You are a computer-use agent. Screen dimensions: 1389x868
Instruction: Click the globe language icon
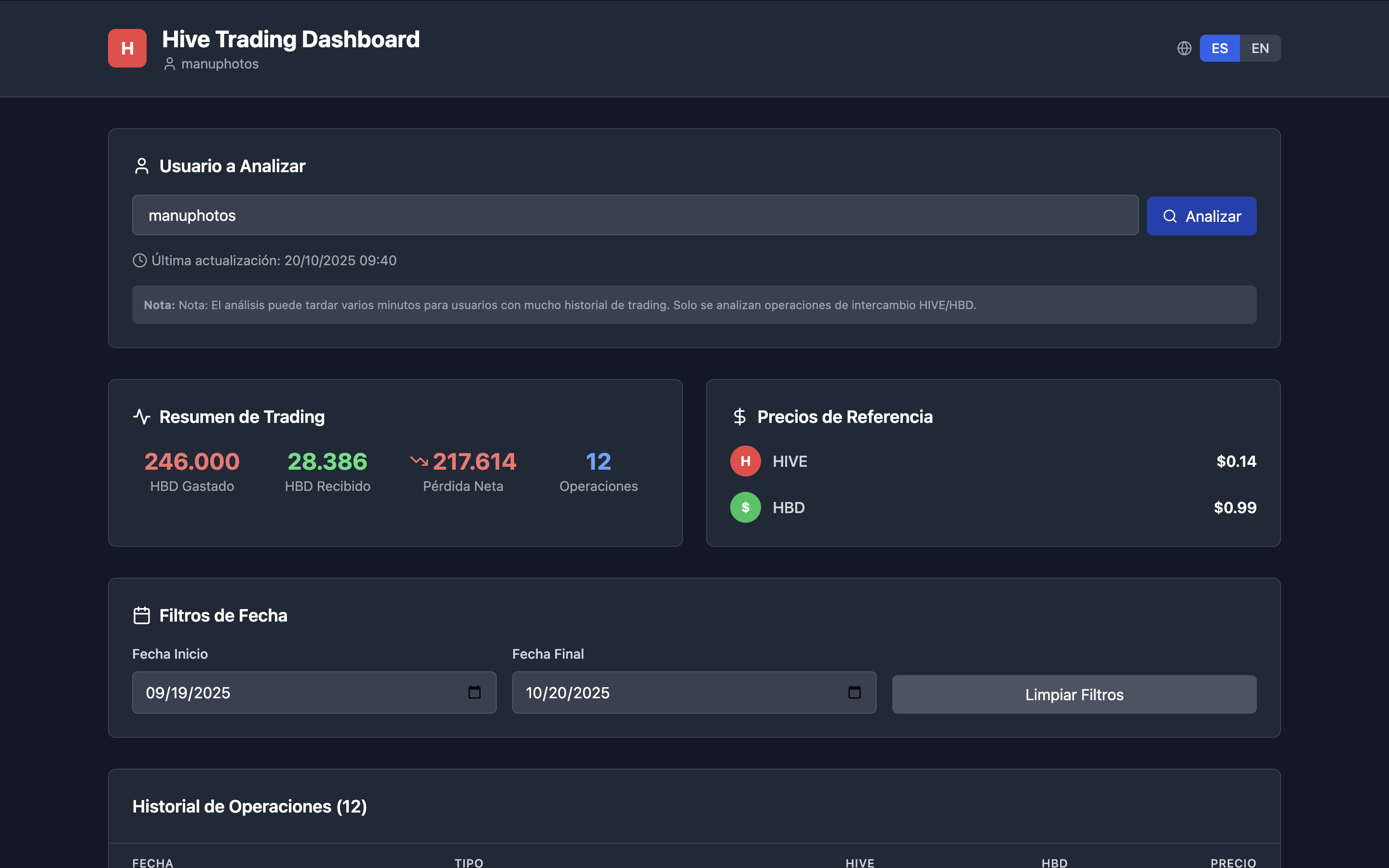1184,48
